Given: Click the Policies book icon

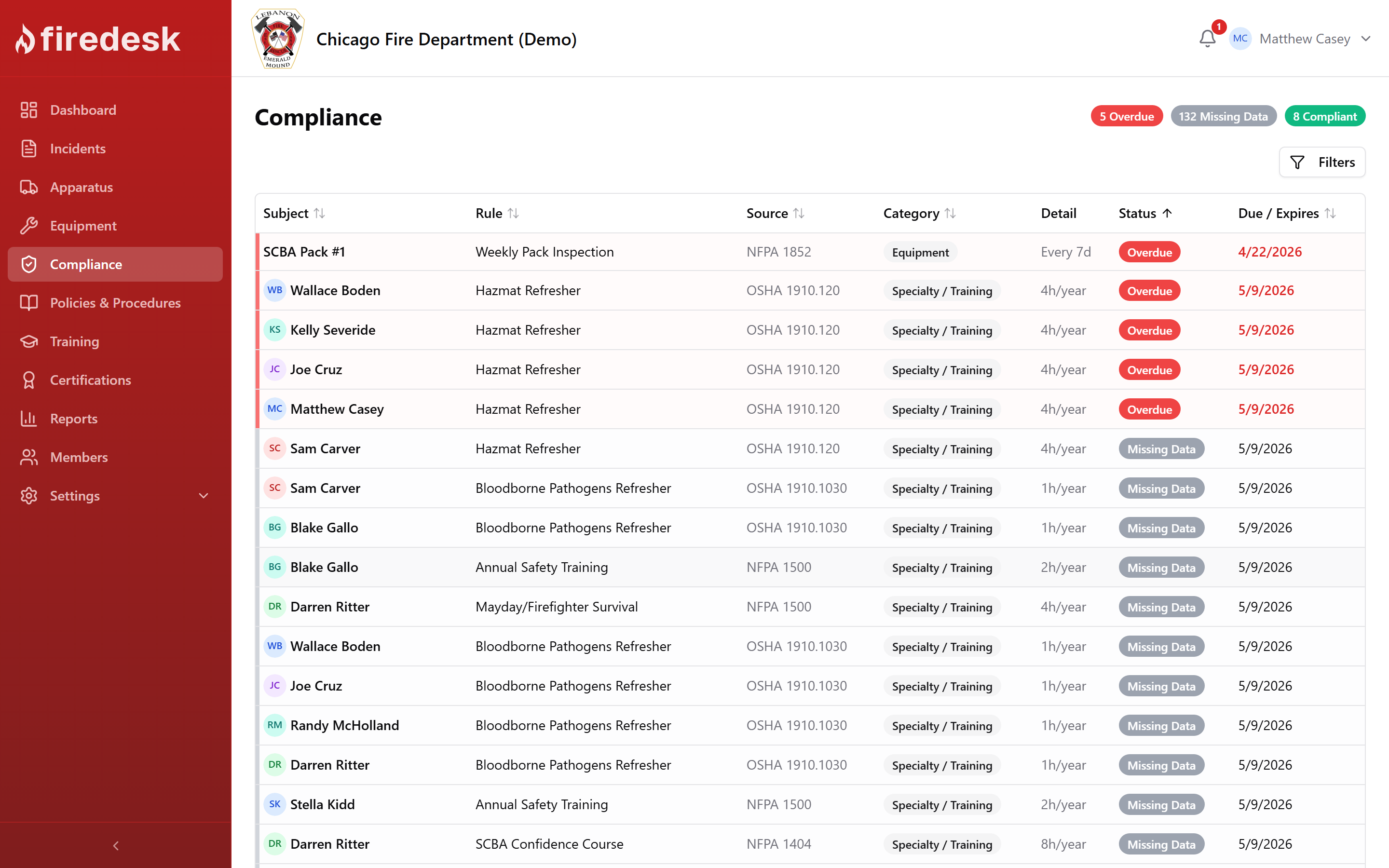Looking at the screenshot, I should (29, 302).
